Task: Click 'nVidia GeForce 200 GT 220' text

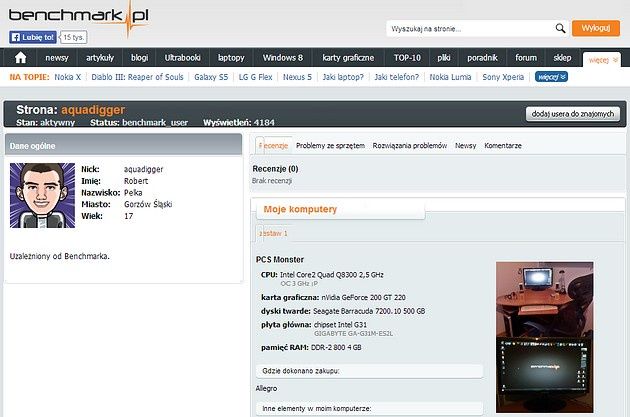Action: pos(363,297)
